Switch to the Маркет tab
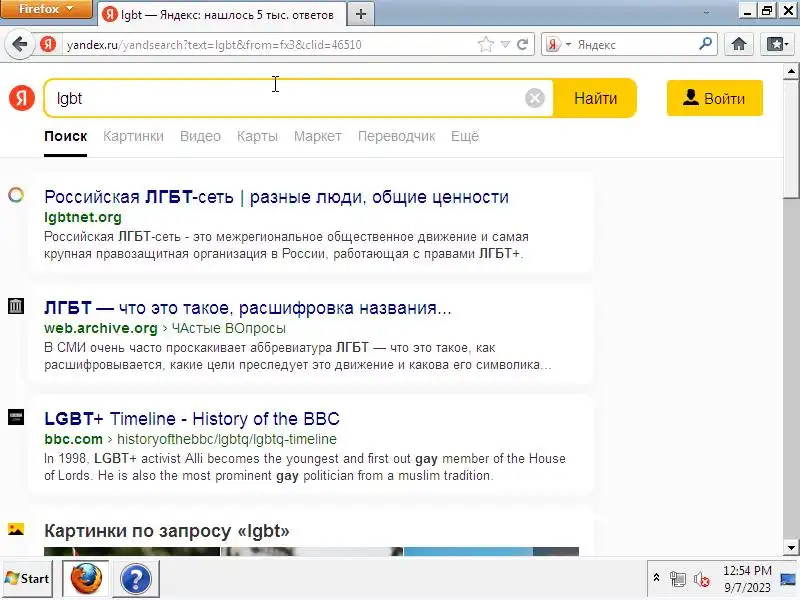Screen dimensions: 800x600 pos(317,136)
